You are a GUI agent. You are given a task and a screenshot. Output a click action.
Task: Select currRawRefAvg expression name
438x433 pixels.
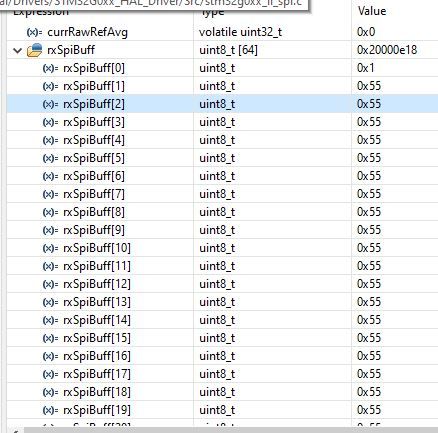click(87, 32)
